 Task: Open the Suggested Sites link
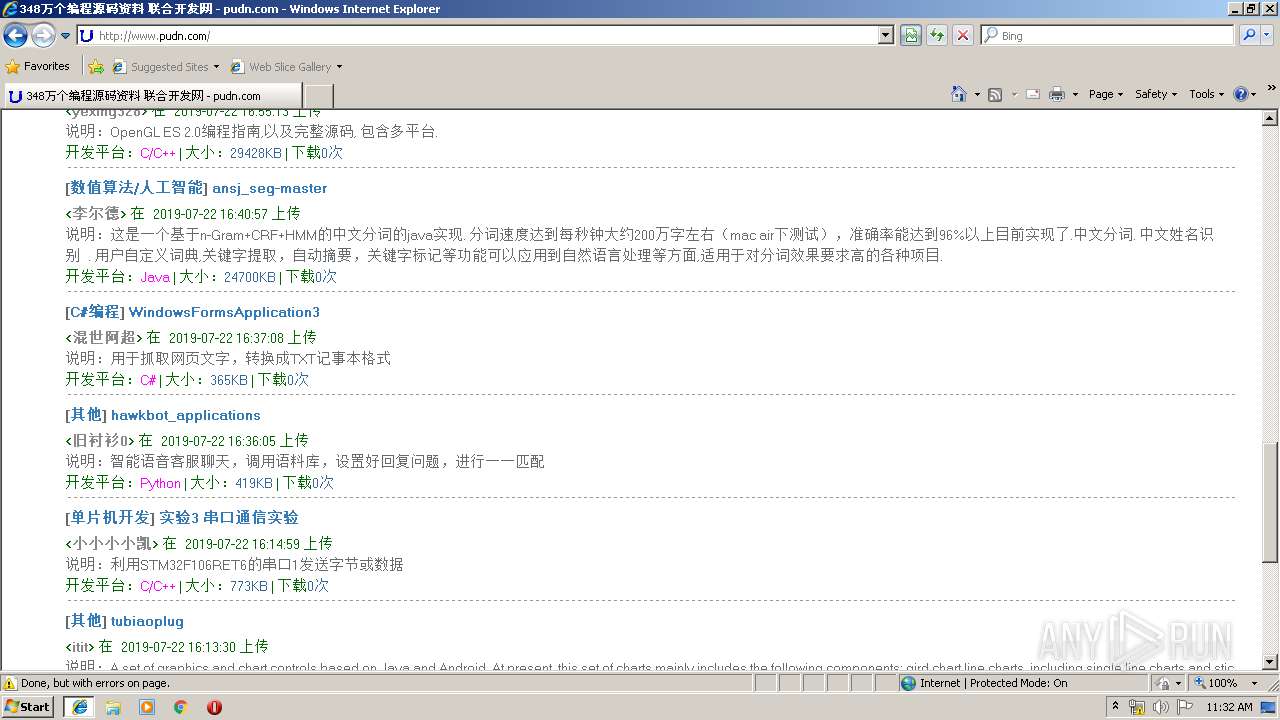tap(165, 67)
